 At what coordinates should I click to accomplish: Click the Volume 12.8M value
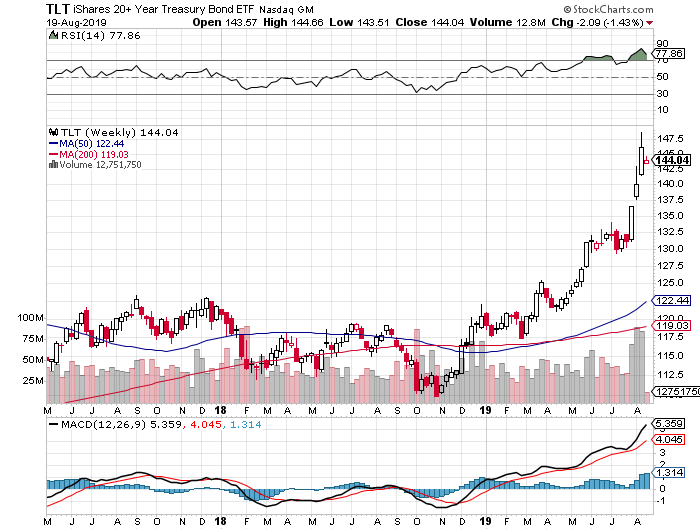508,22
